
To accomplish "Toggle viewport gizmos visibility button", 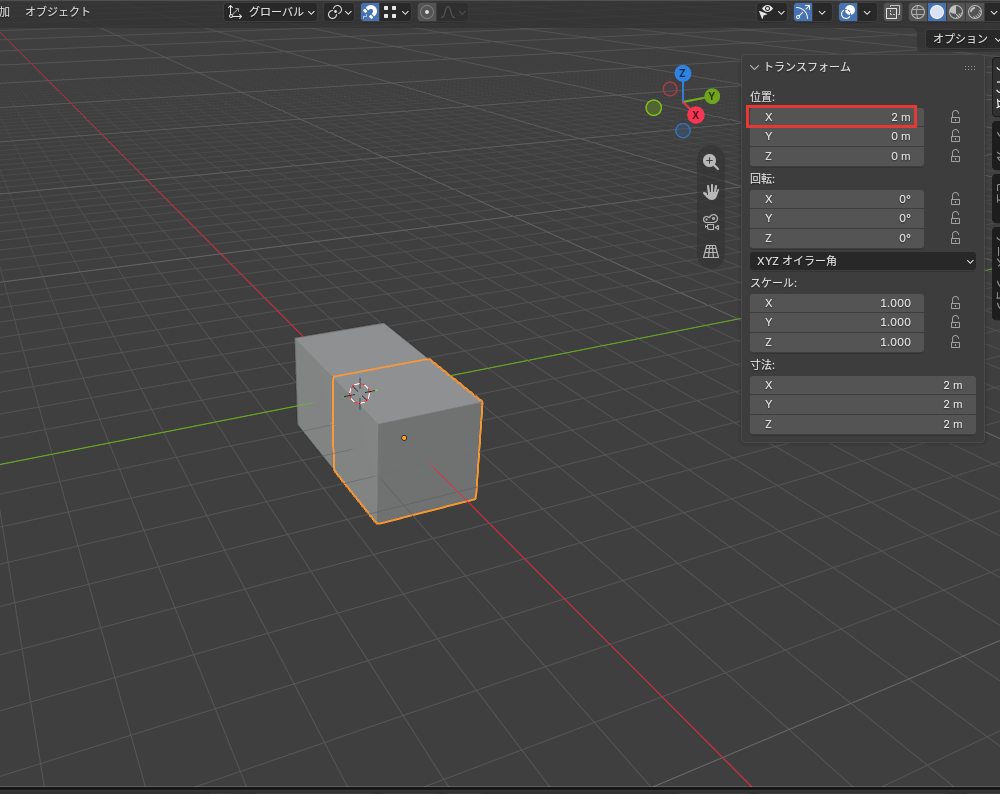I will pyautogui.click(x=803, y=12).
